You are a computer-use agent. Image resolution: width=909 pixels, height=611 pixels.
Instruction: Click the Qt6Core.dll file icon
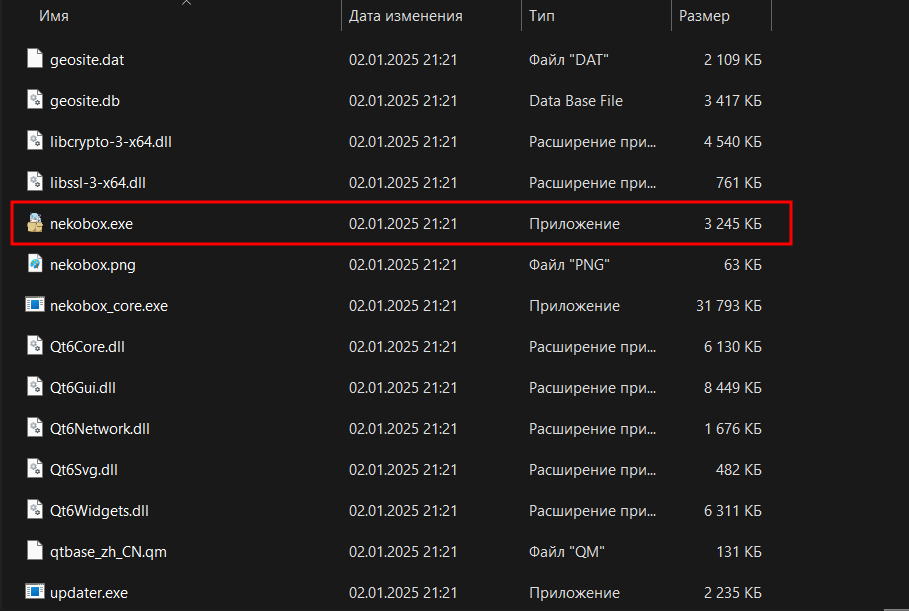tap(35, 347)
